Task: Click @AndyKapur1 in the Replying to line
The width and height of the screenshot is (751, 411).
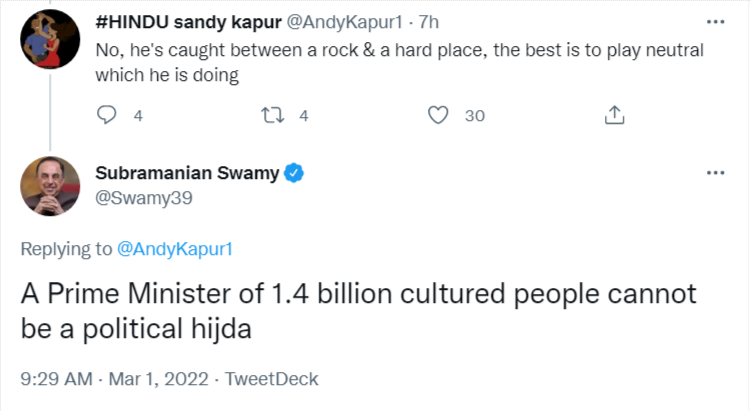Action: point(175,249)
